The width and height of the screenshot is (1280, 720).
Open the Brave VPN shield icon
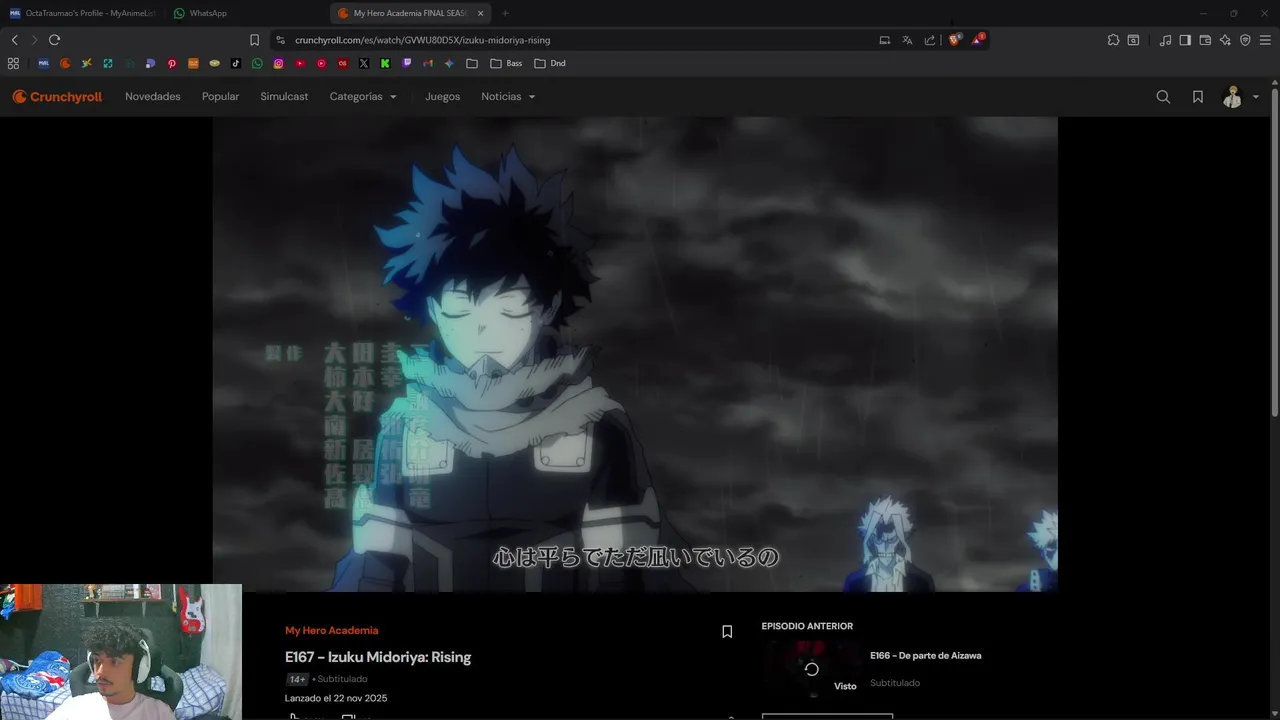1245,40
